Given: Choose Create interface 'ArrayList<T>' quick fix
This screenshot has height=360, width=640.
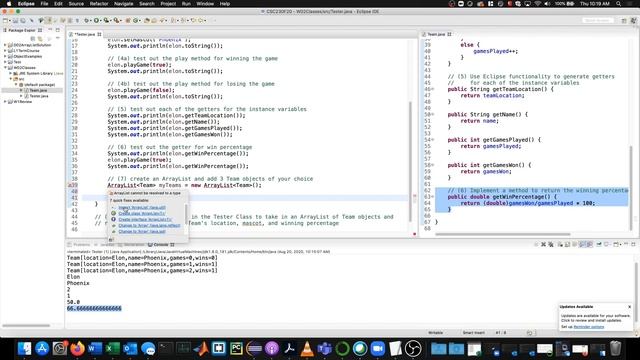Looking at the screenshot, I should (x=145, y=219).
